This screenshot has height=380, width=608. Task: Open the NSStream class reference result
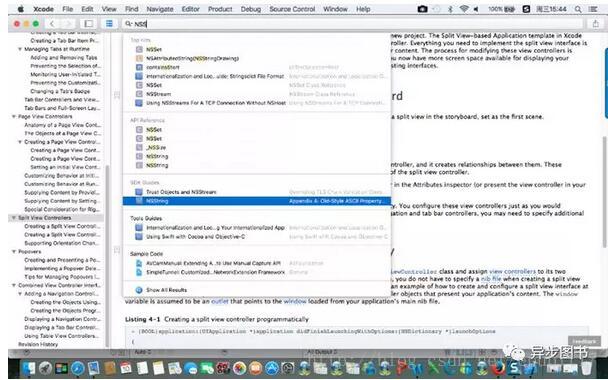click(x=256, y=94)
